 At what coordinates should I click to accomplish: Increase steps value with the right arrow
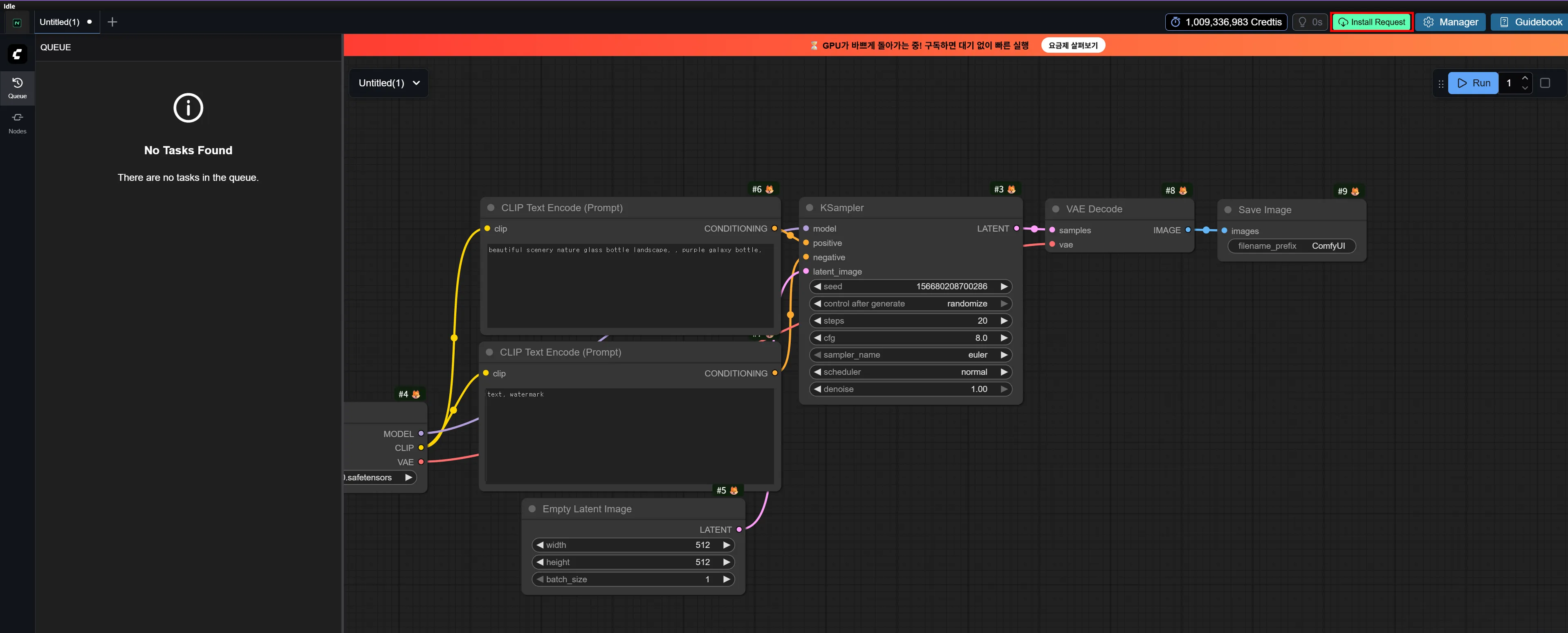click(1004, 320)
